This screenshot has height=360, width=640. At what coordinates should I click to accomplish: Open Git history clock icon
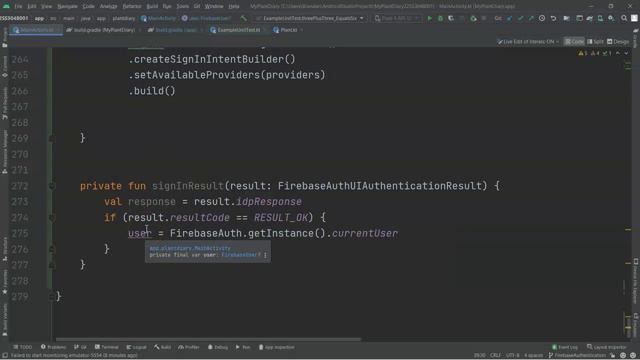[542, 18]
